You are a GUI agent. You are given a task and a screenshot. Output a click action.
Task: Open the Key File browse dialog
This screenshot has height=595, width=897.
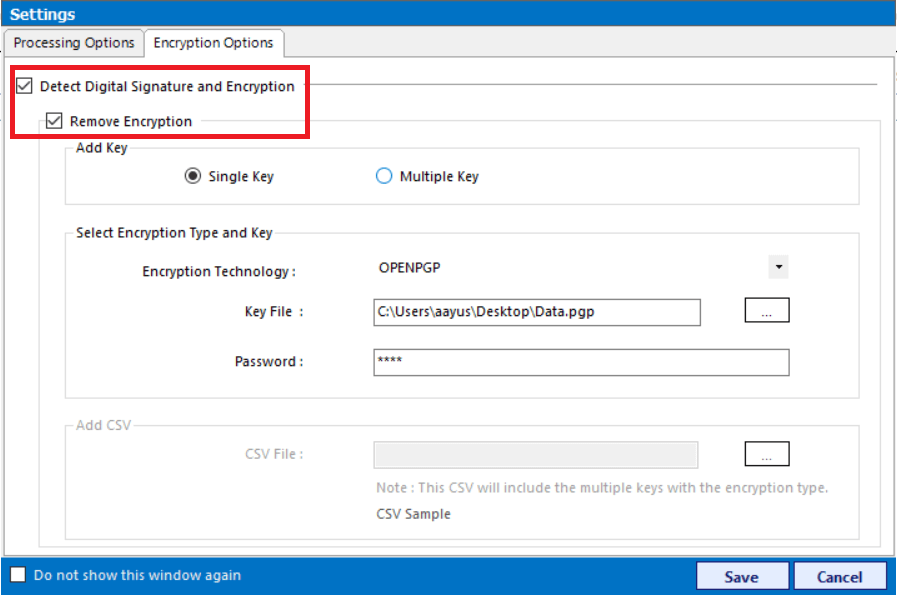pos(766,312)
